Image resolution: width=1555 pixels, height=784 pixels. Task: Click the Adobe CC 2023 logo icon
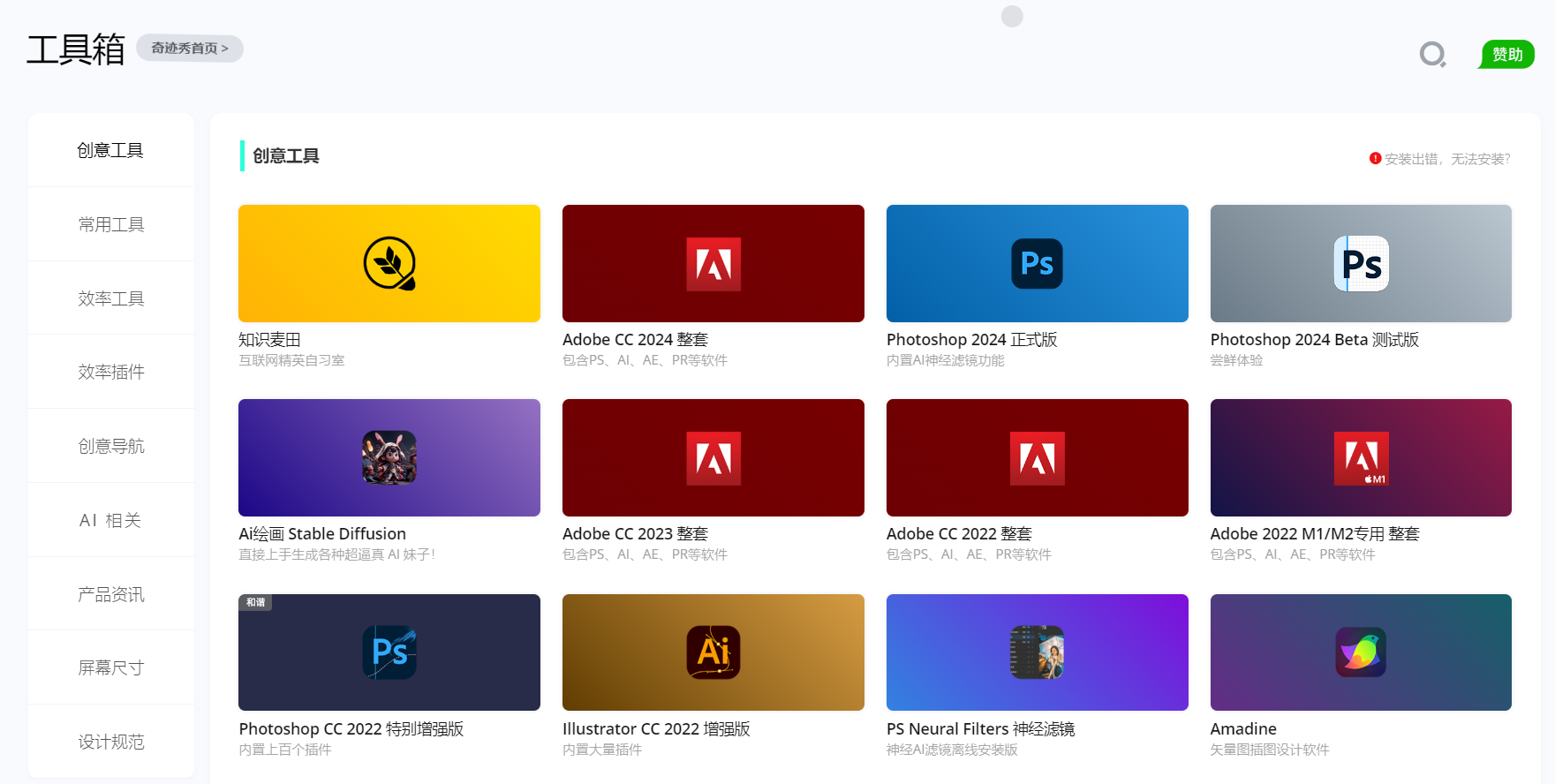713,458
